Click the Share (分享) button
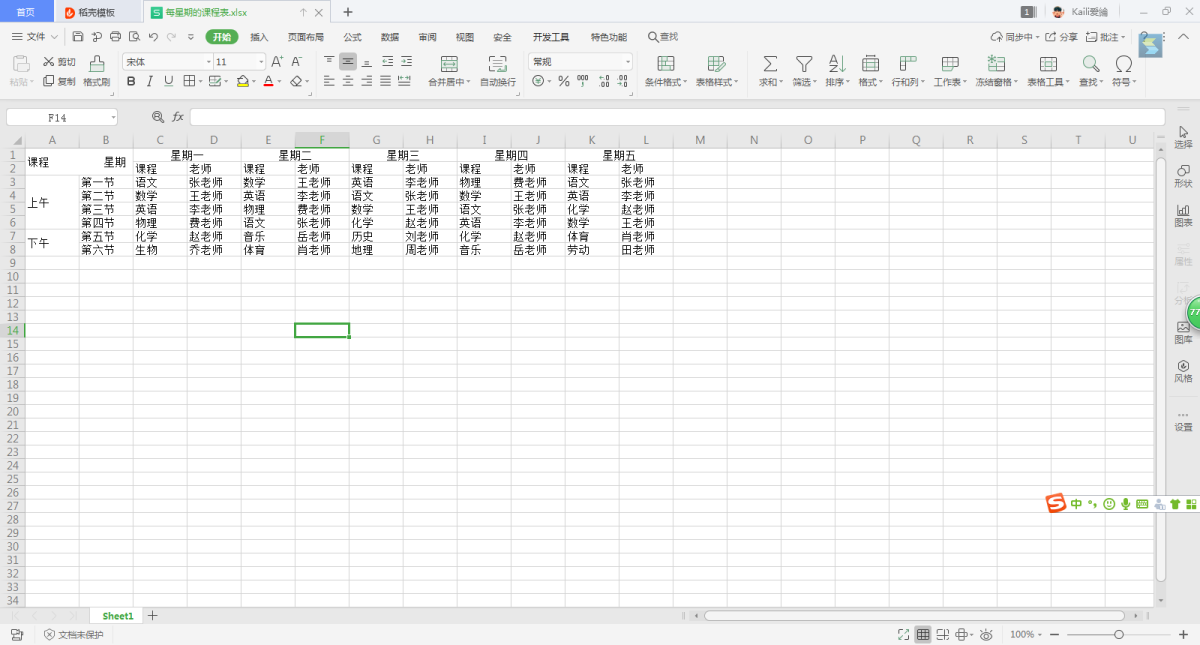The width and height of the screenshot is (1200, 645). [x=1062, y=37]
